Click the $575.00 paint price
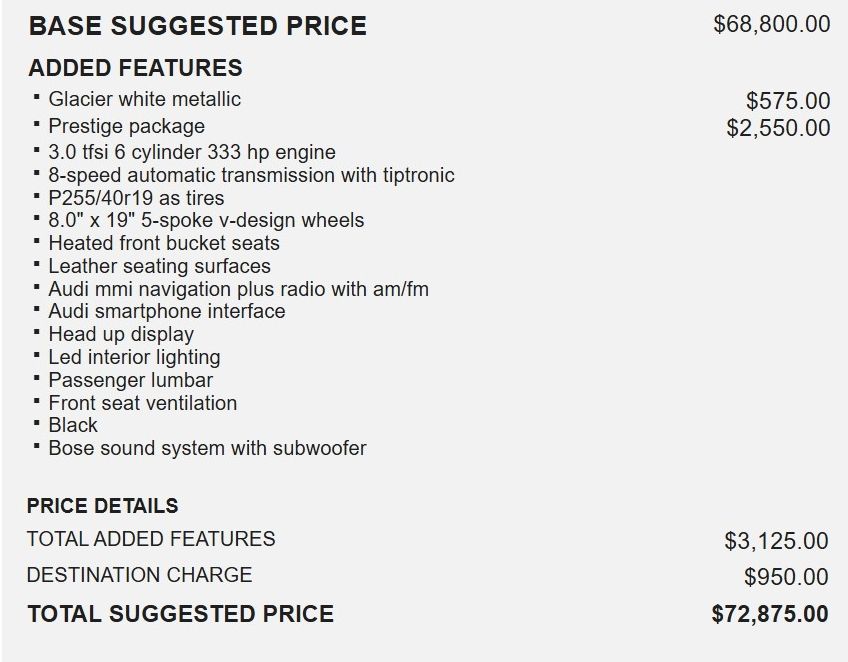The image size is (848, 662). (x=788, y=101)
